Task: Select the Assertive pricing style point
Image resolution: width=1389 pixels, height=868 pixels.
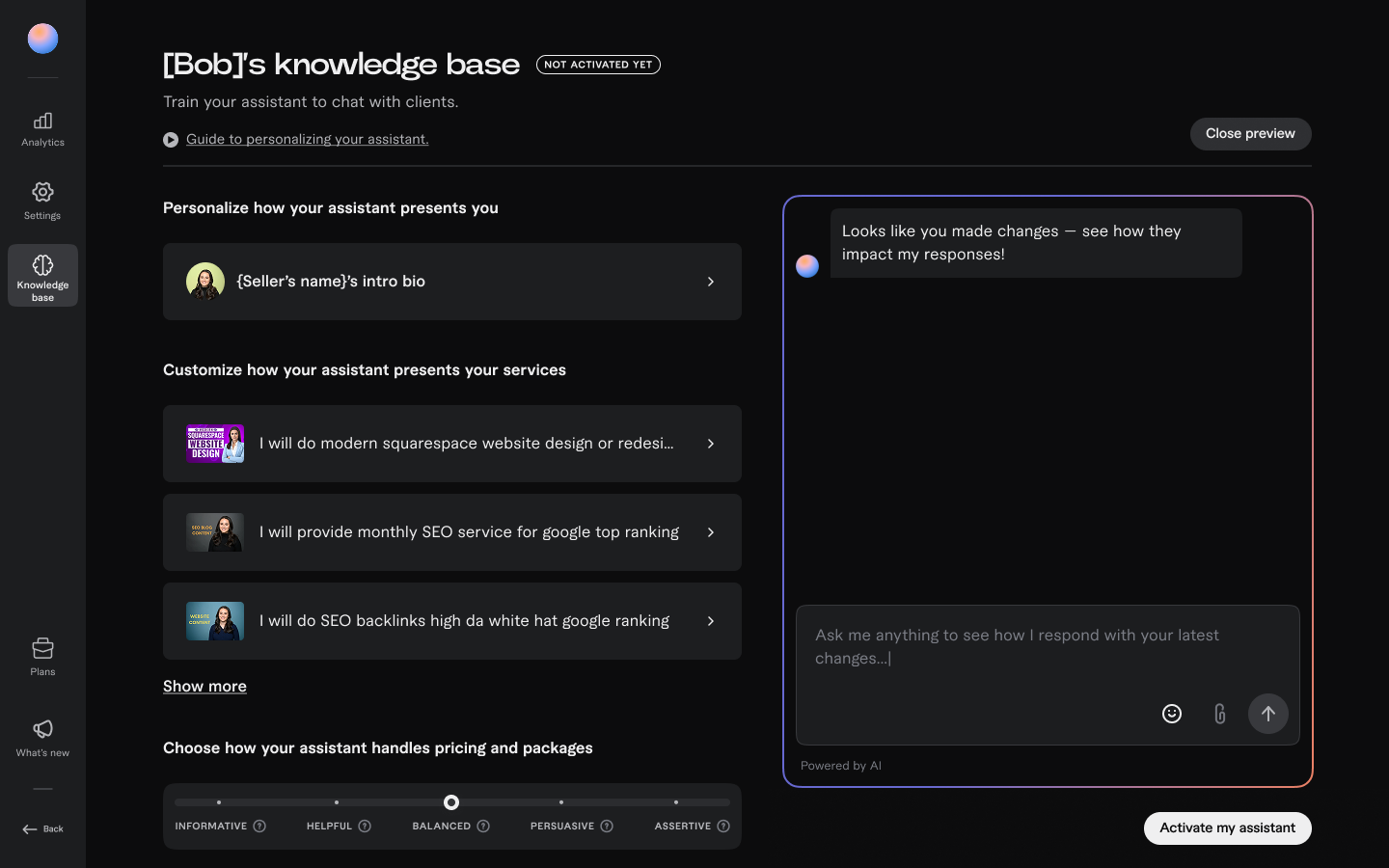Action: coord(676,802)
